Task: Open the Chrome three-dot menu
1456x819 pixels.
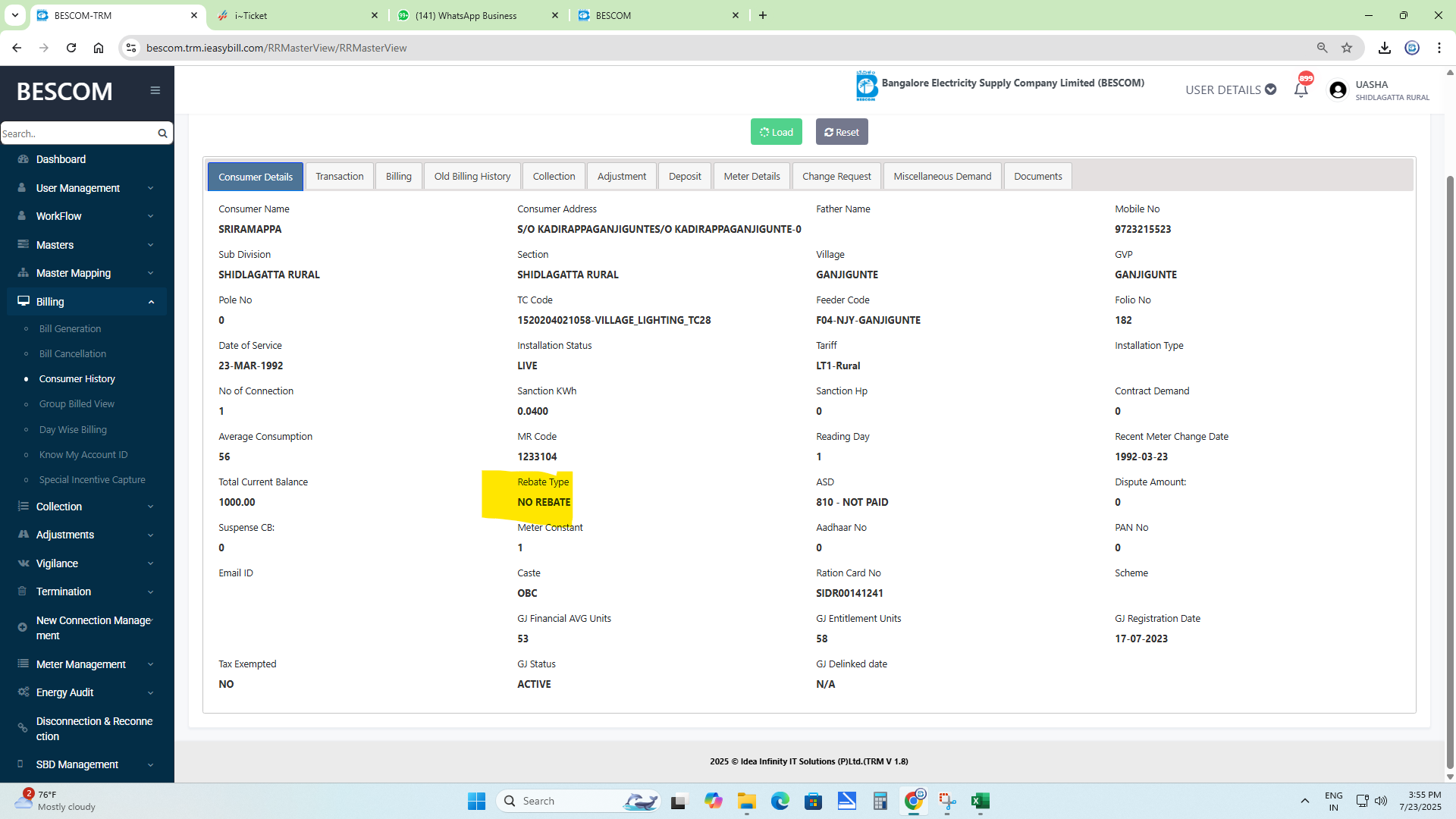Action: point(1439,48)
